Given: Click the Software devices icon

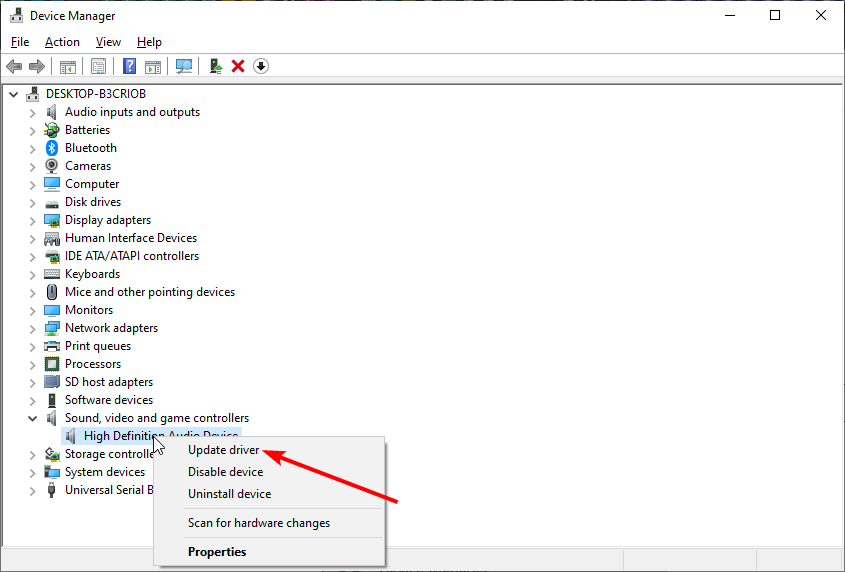Looking at the screenshot, I should (52, 400).
